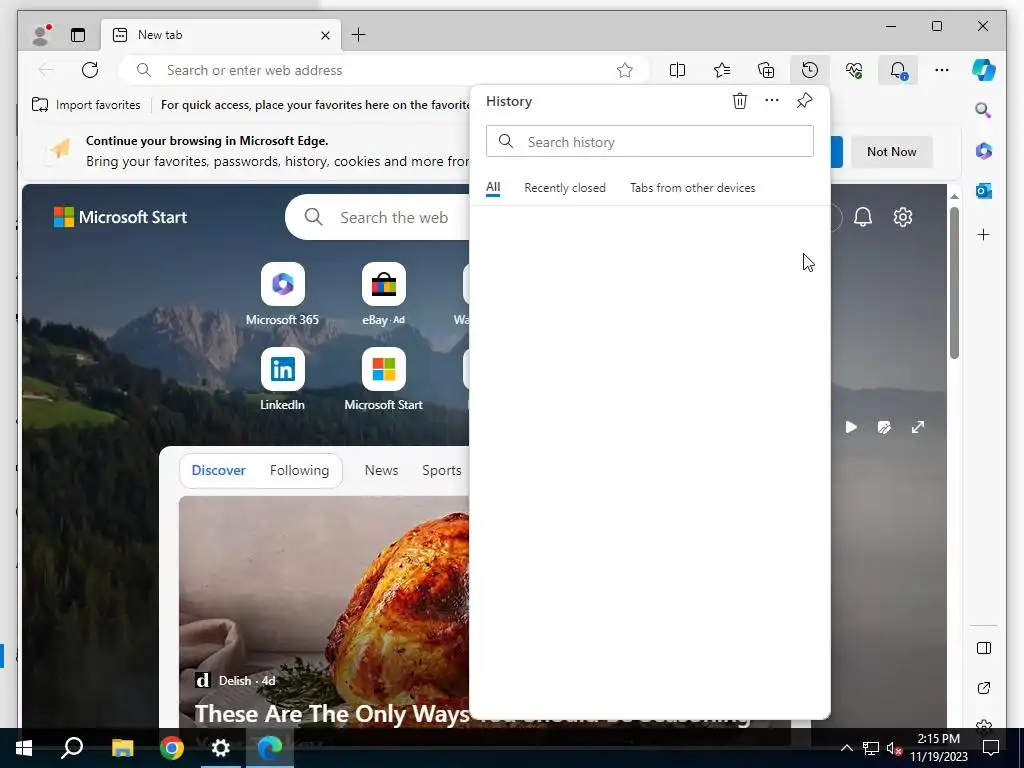
Task: Switch to Recently closed tab
Action: (565, 188)
